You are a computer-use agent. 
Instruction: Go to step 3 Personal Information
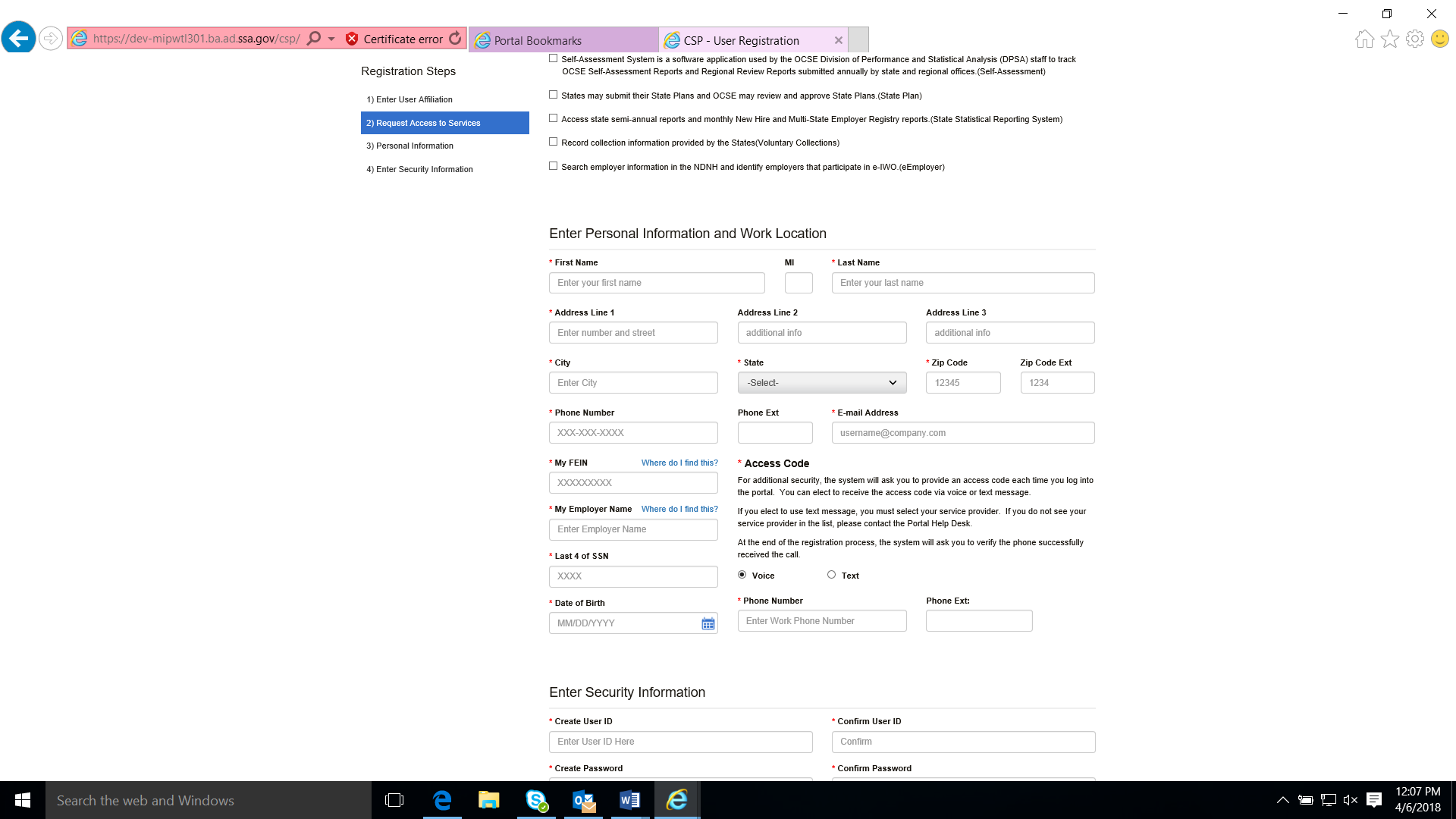pyautogui.click(x=415, y=146)
